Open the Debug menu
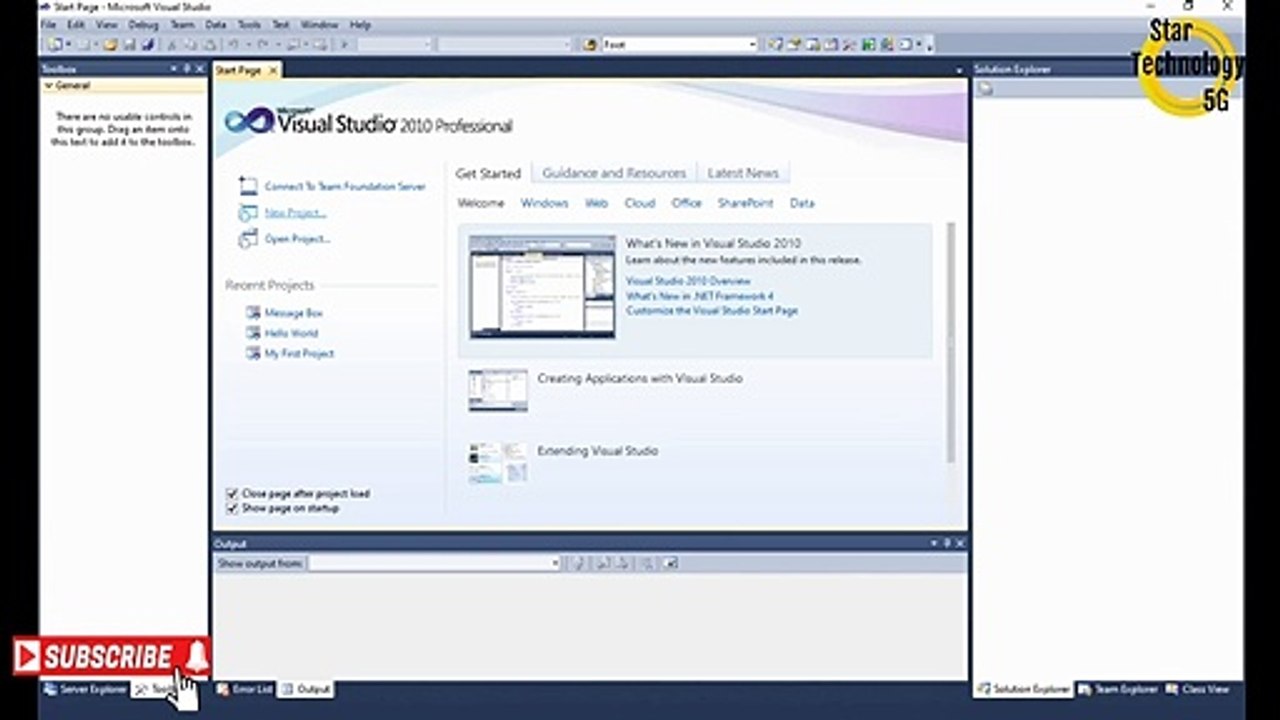The width and height of the screenshot is (1280, 720). tap(143, 24)
